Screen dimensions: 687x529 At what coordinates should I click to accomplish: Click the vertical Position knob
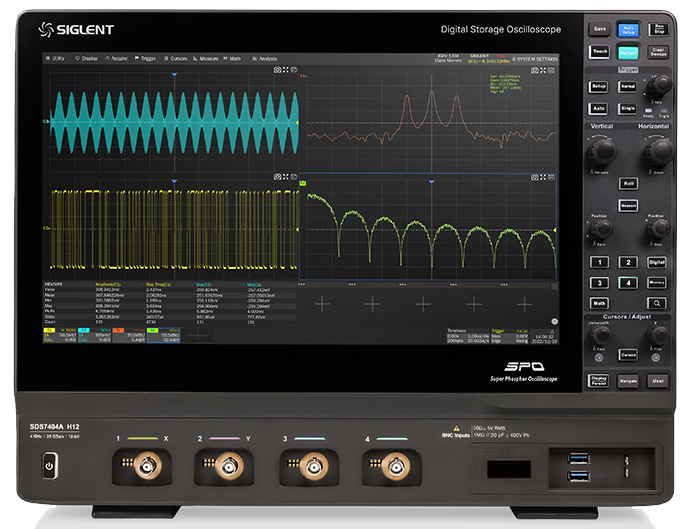pos(601,228)
